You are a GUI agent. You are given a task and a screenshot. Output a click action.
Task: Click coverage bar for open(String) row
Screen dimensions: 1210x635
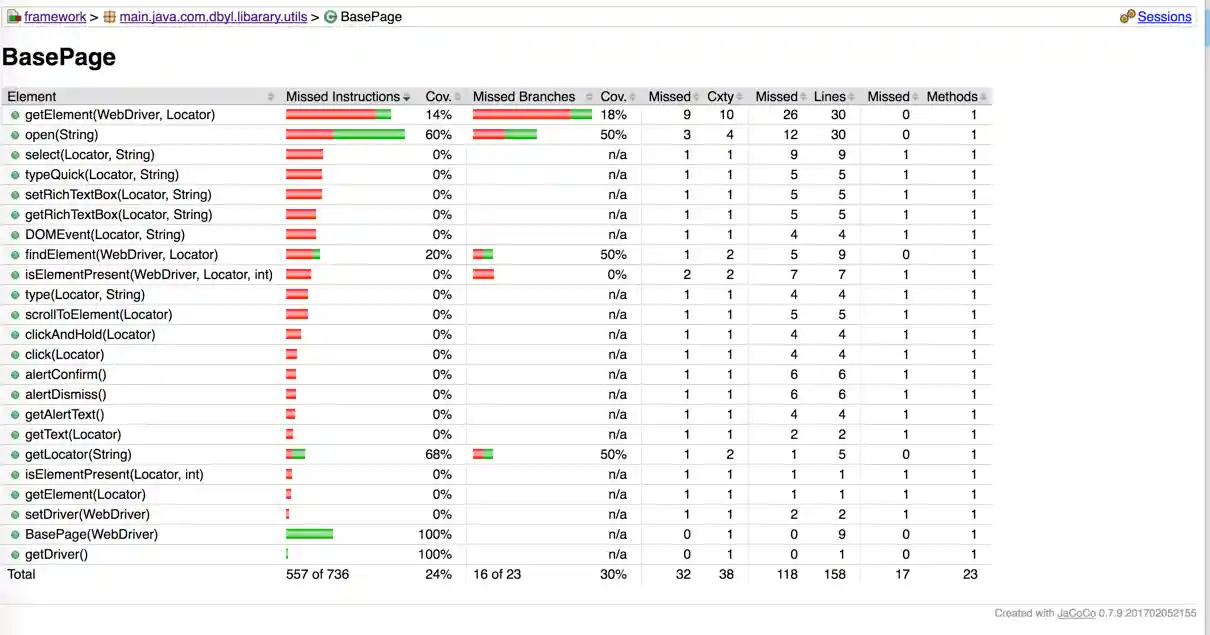[x=345, y=135]
